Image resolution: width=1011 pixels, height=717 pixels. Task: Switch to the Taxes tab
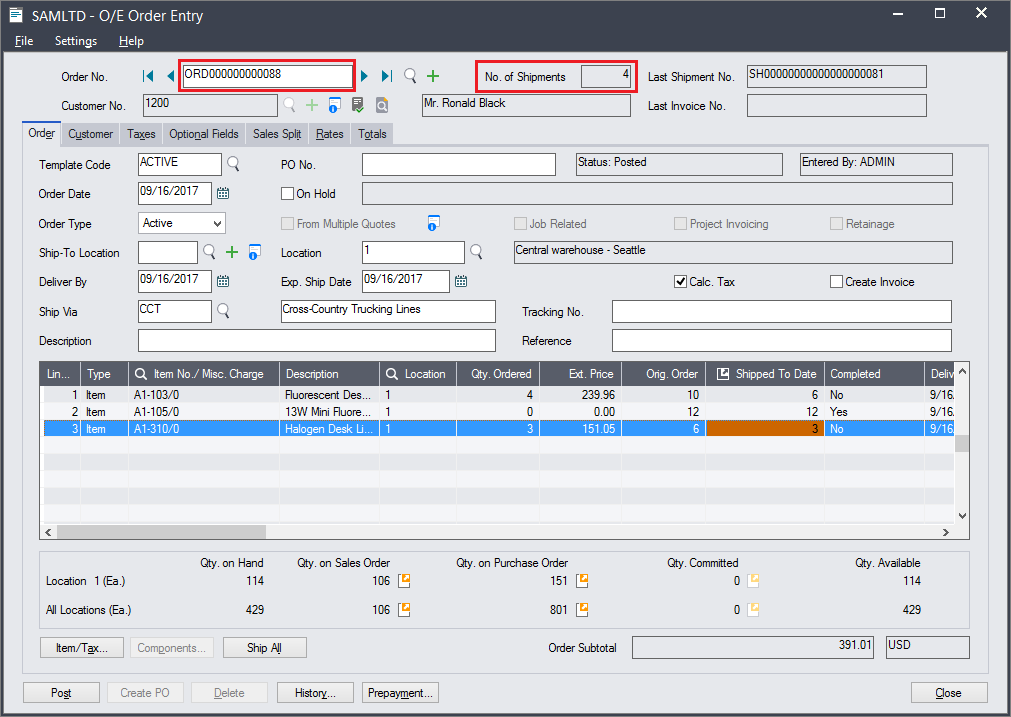tap(141, 133)
